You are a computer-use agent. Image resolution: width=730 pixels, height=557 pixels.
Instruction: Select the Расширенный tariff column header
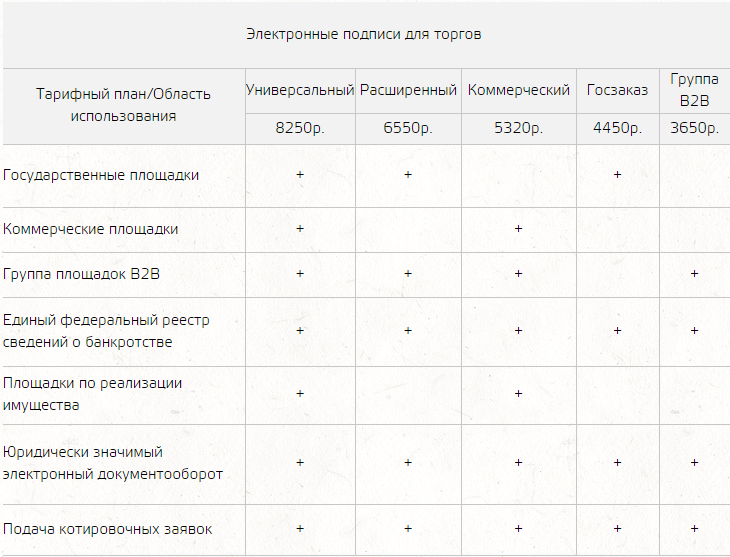point(408,90)
